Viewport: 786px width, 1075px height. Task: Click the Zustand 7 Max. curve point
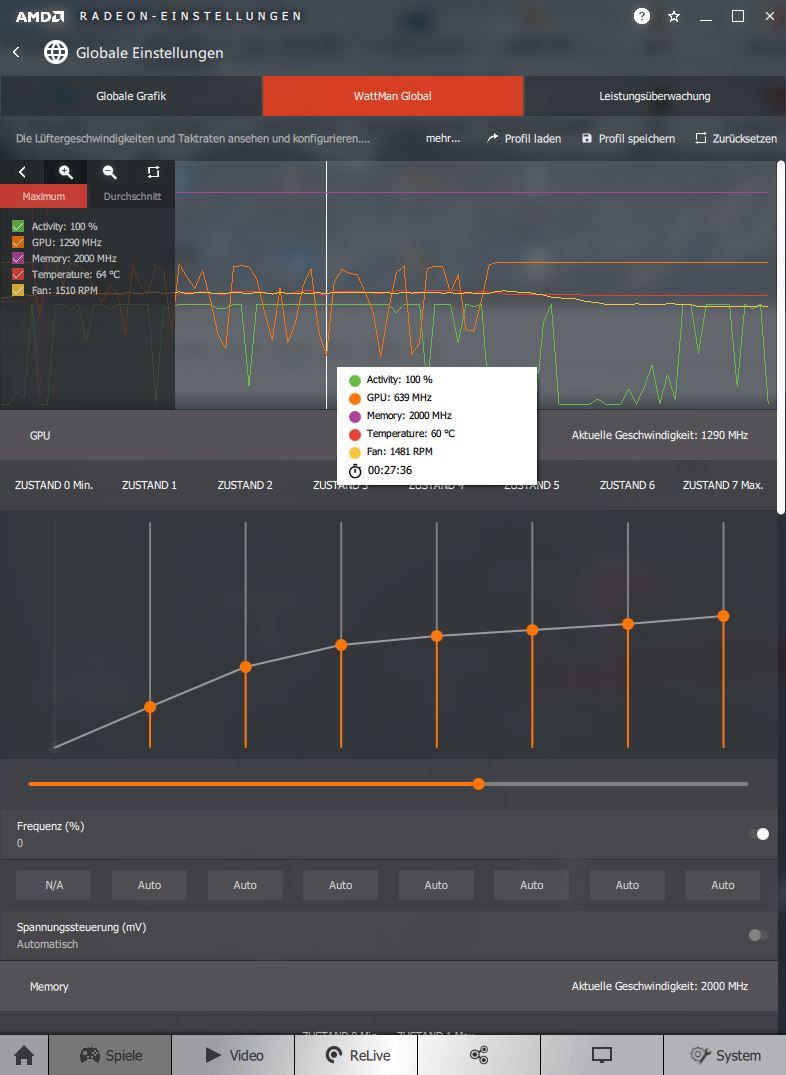[723, 616]
